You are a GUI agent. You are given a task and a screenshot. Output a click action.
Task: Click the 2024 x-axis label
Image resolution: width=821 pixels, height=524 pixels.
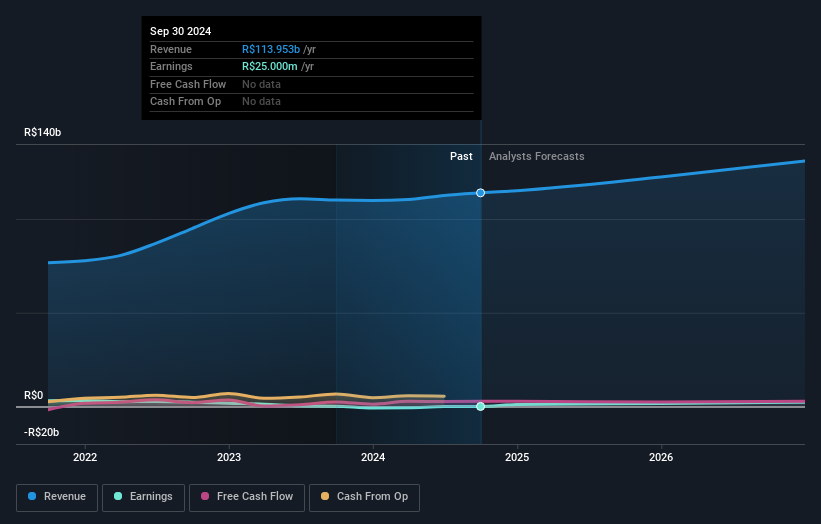tap(373, 457)
